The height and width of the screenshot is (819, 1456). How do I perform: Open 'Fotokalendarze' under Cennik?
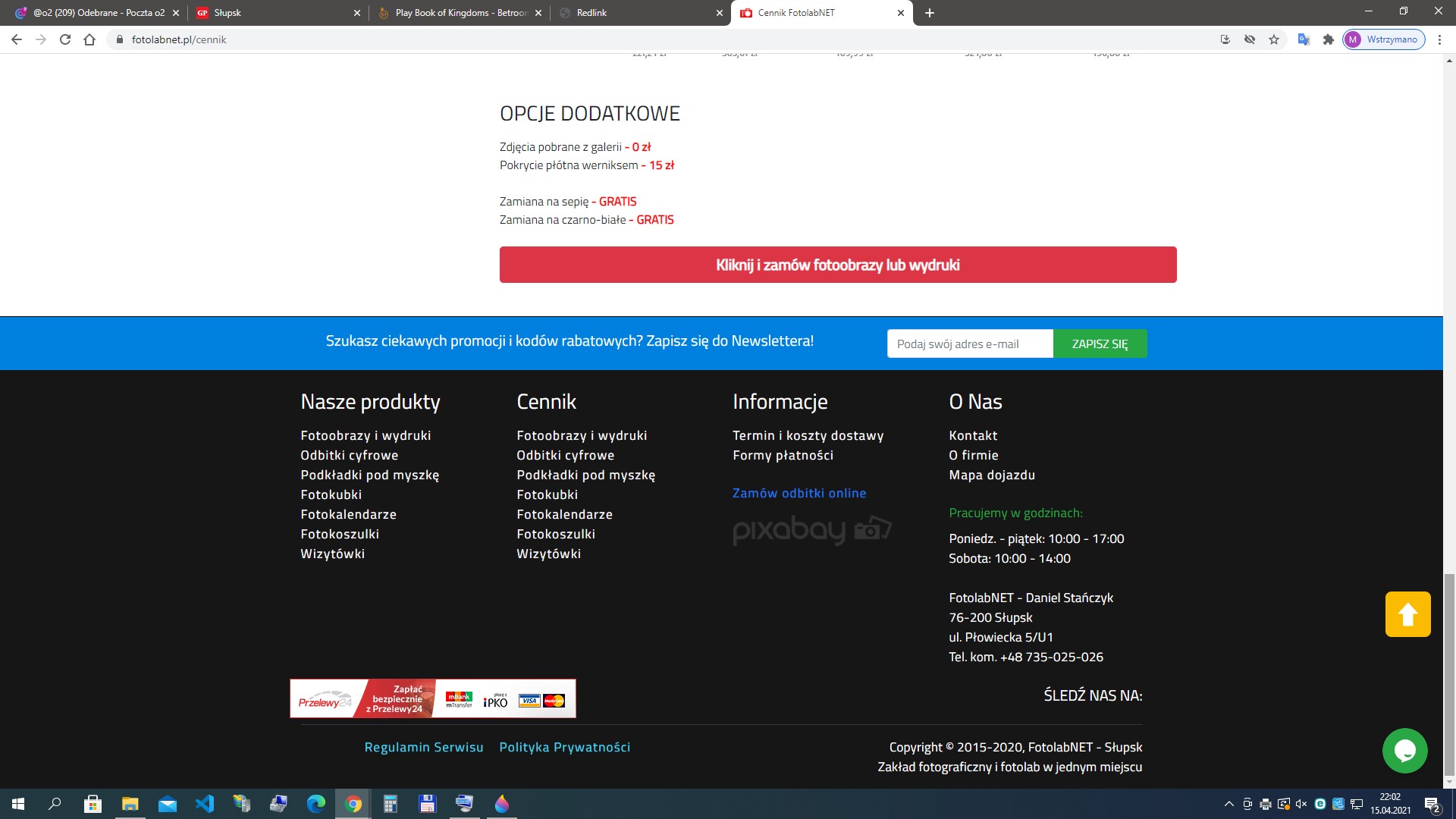point(565,514)
